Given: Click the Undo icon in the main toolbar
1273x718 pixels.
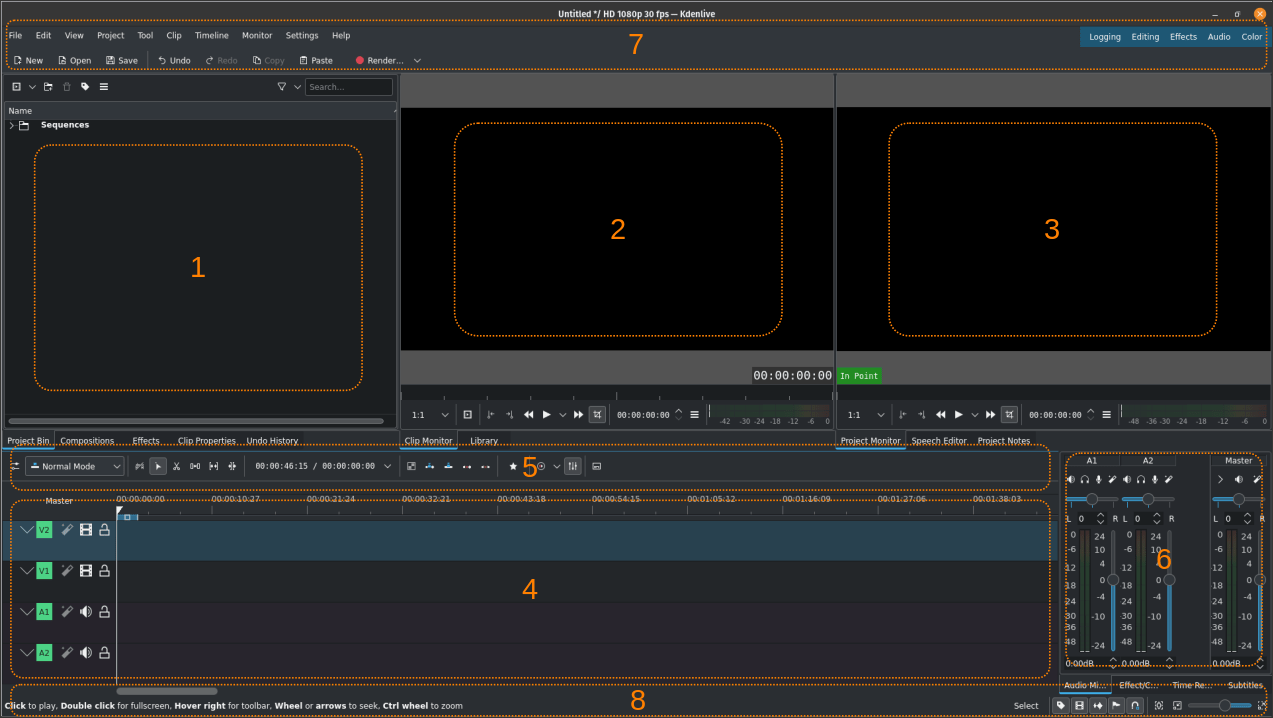Looking at the screenshot, I should pyautogui.click(x=172, y=60).
